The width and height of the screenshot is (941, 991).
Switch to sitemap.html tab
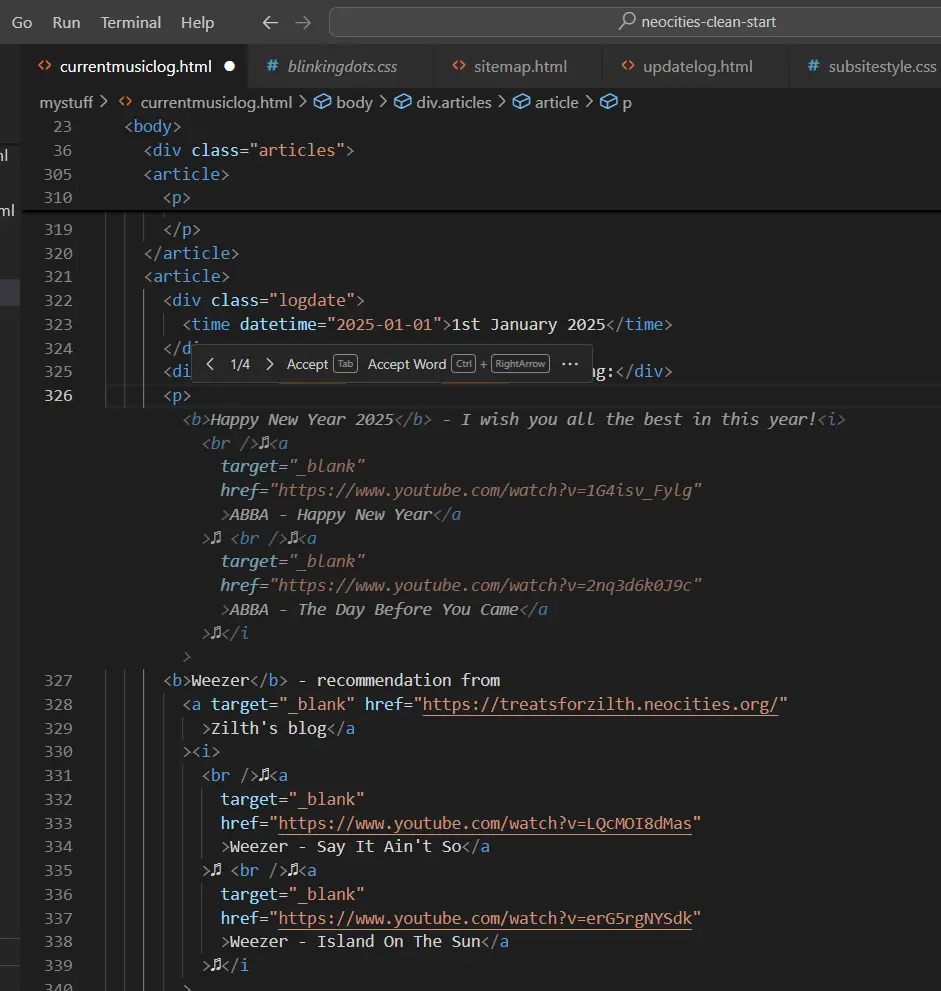coord(519,66)
